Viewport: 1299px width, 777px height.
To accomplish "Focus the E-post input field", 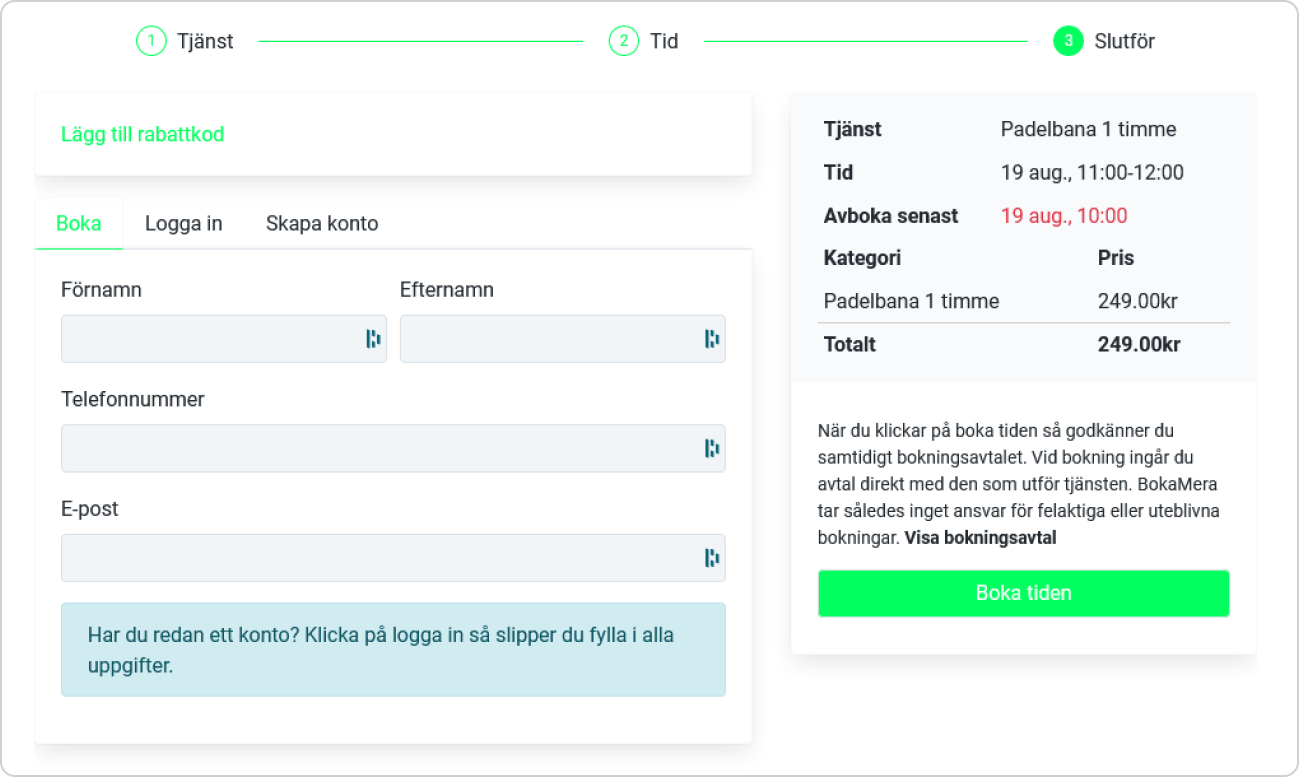I will 393,558.
